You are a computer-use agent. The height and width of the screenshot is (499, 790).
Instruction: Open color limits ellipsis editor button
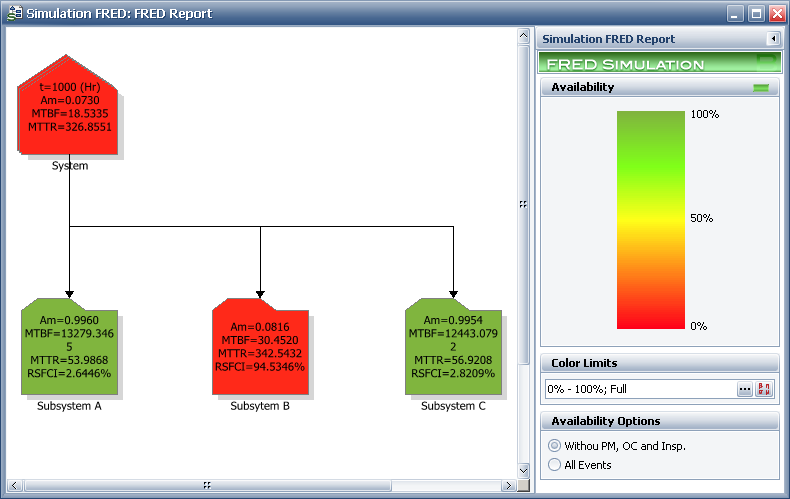(x=745, y=389)
